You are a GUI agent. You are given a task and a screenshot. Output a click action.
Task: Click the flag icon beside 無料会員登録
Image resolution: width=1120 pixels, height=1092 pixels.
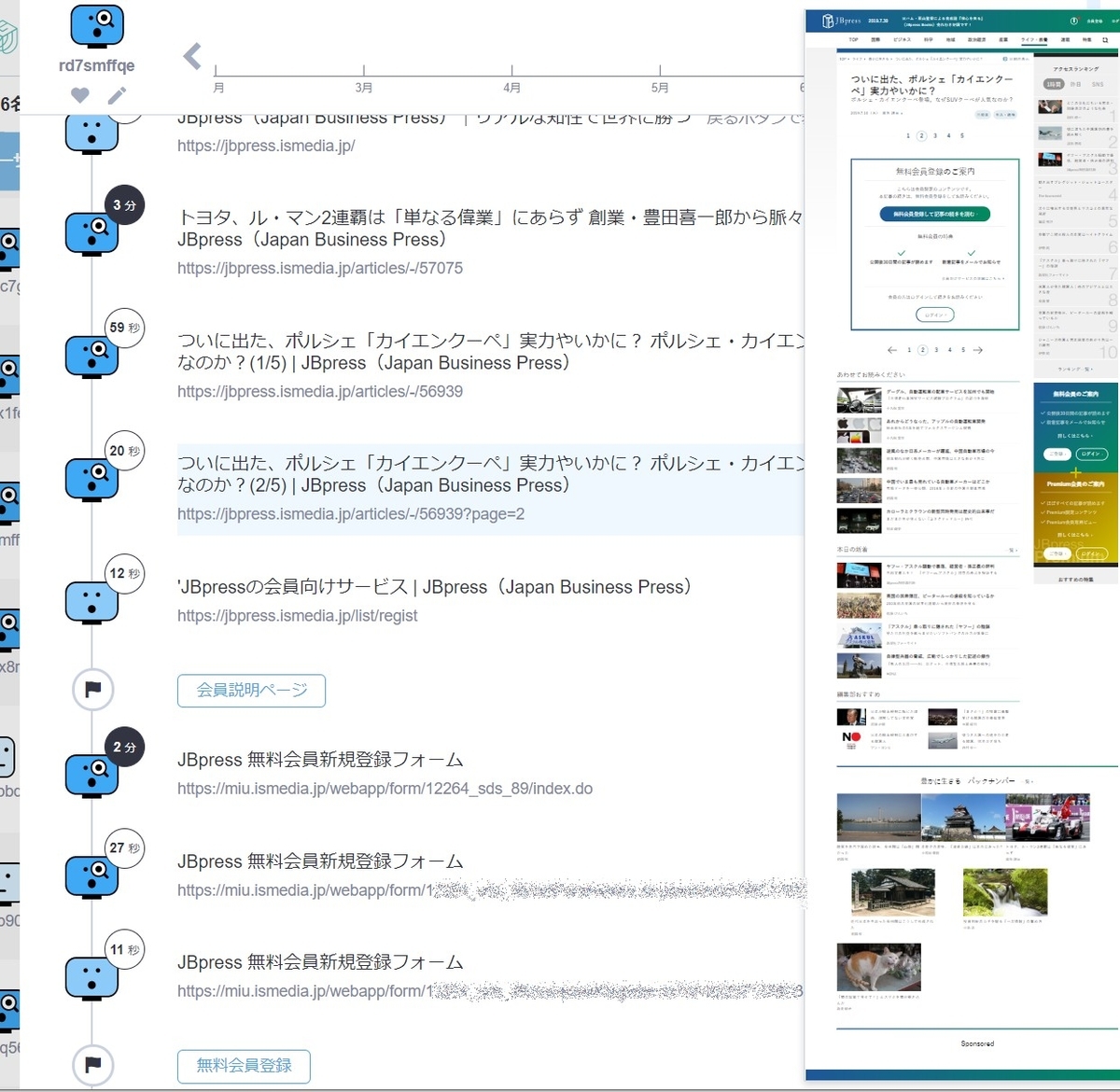pos(93,1065)
